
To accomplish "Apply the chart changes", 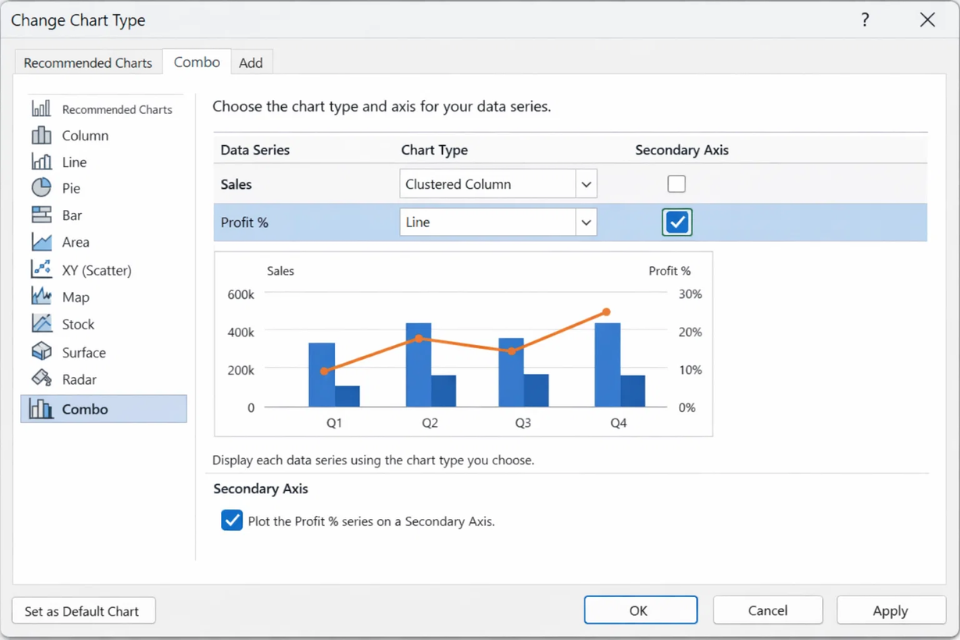I will (890, 610).
